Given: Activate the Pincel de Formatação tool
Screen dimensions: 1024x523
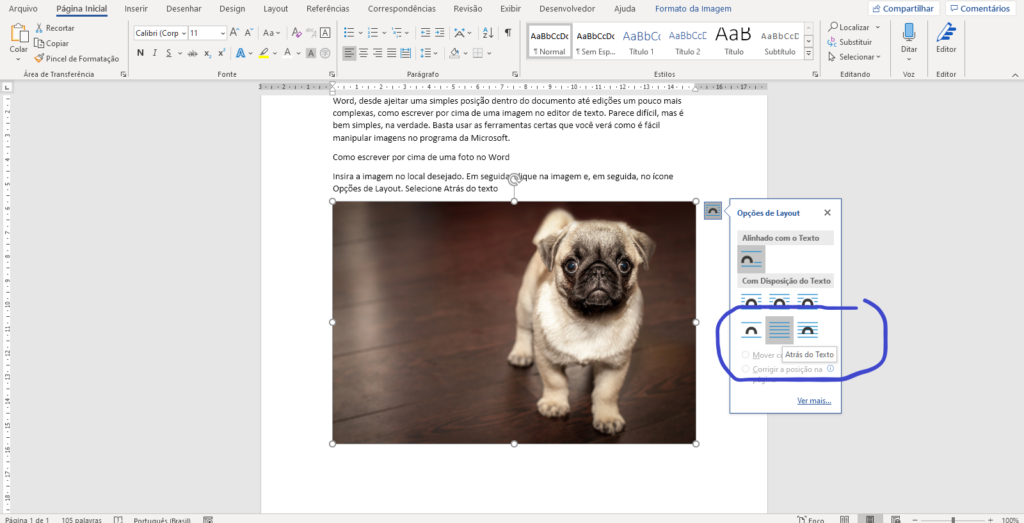Looking at the screenshot, I should pos(76,58).
